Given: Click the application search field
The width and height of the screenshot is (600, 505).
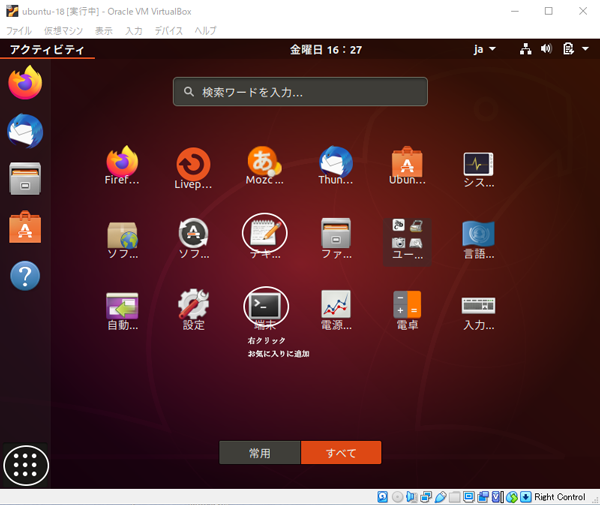Looking at the screenshot, I should [300, 92].
